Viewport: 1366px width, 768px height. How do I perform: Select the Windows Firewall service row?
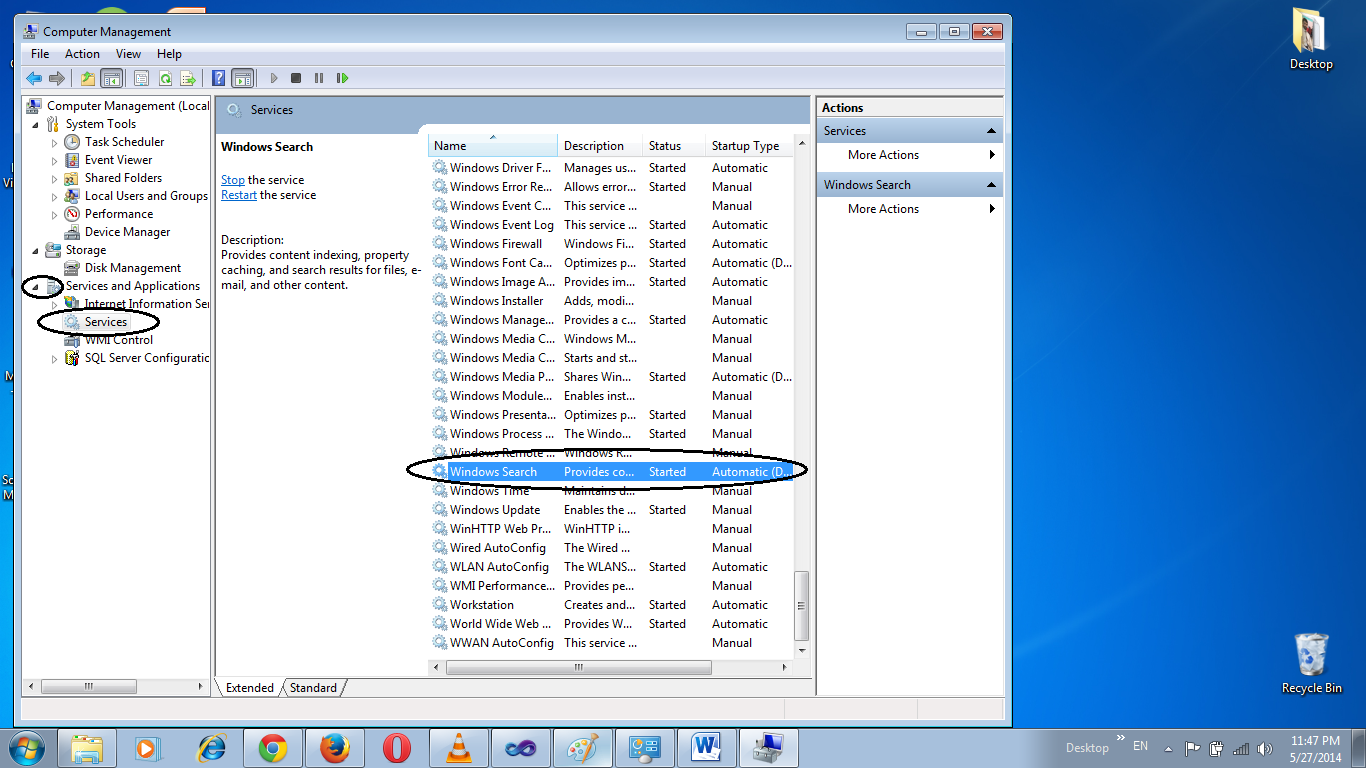(x=611, y=244)
